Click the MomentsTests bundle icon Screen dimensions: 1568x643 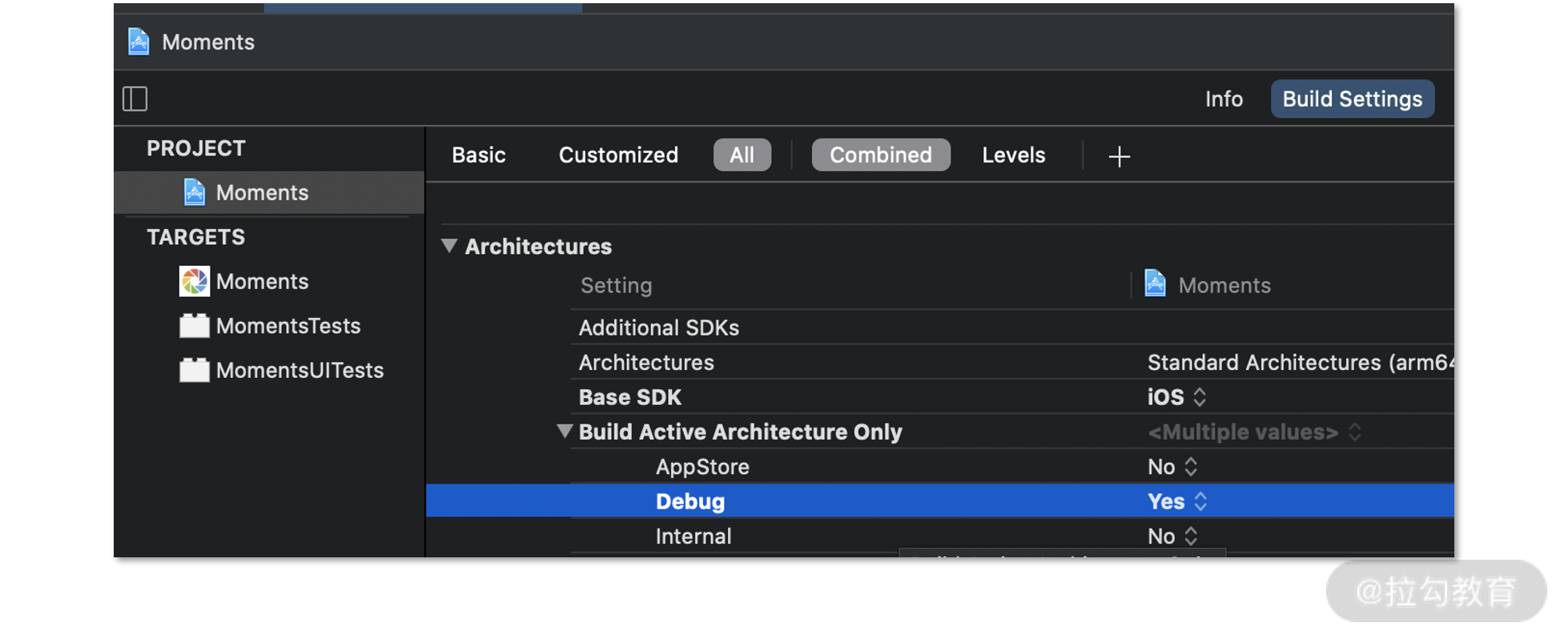[195, 326]
